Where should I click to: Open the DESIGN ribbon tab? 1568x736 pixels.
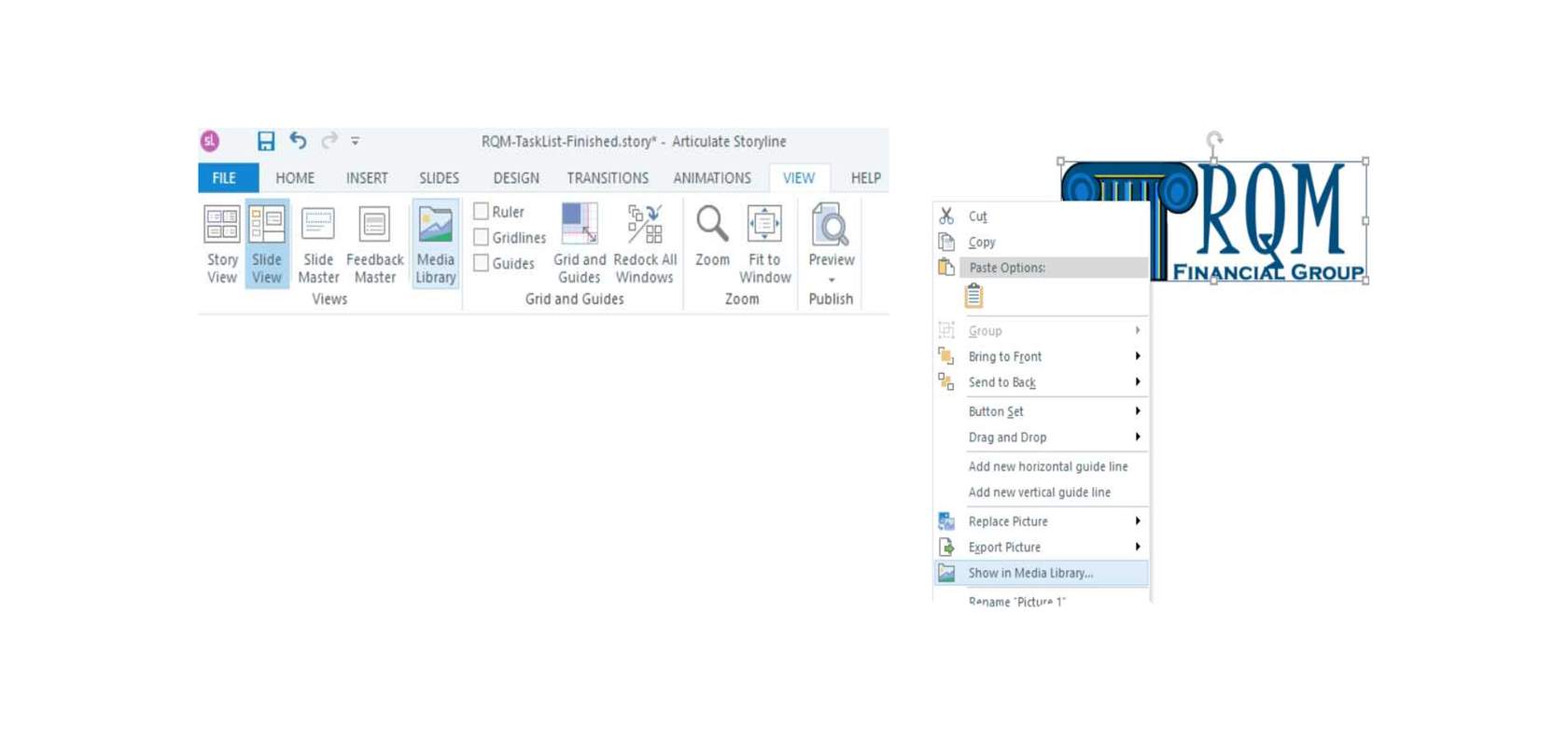pyautogui.click(x=516, y=177)
